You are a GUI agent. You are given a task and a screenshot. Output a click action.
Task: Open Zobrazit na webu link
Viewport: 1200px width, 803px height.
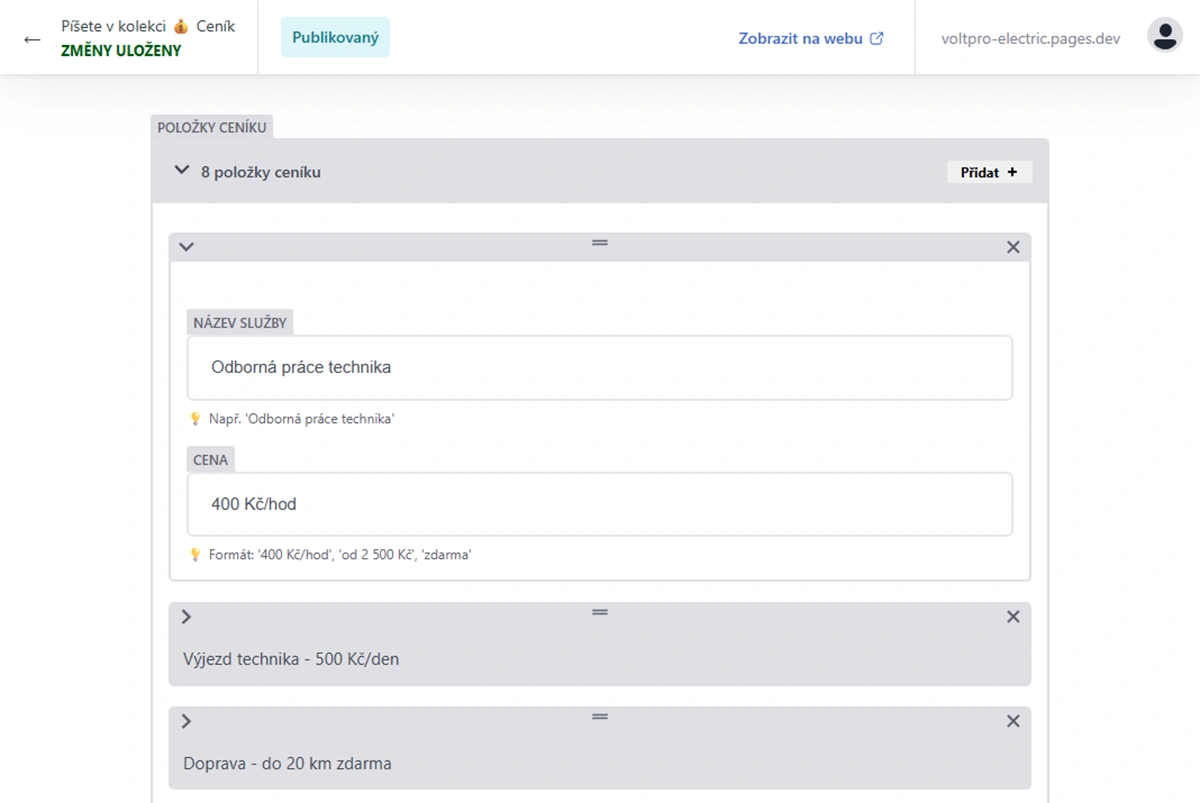tap(811, 39)
